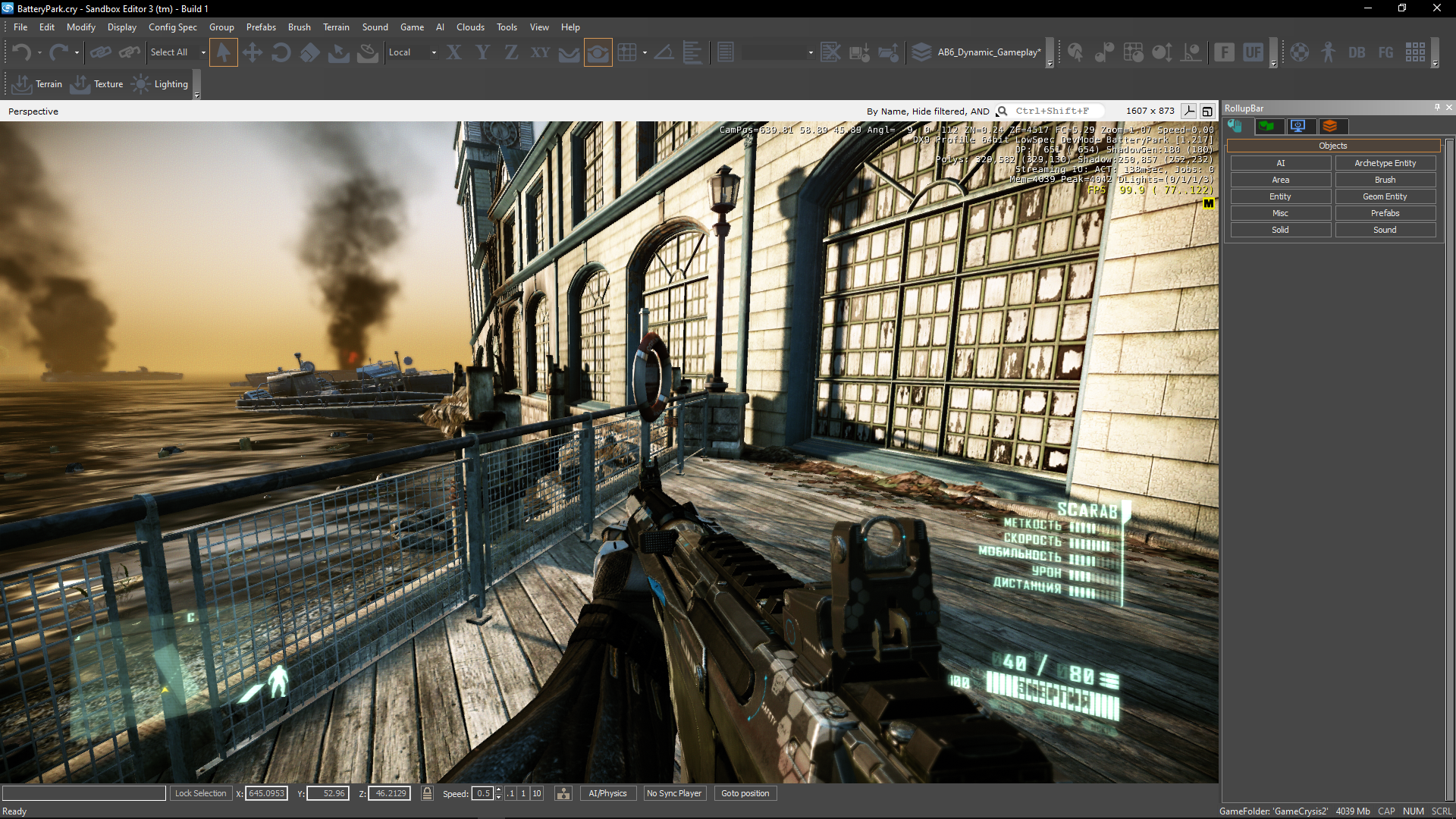Image resolution: width=1456 pixels, height=819 pixels.
Task: Open the grid snap dropdown arrow
Action: click(645, 52)
